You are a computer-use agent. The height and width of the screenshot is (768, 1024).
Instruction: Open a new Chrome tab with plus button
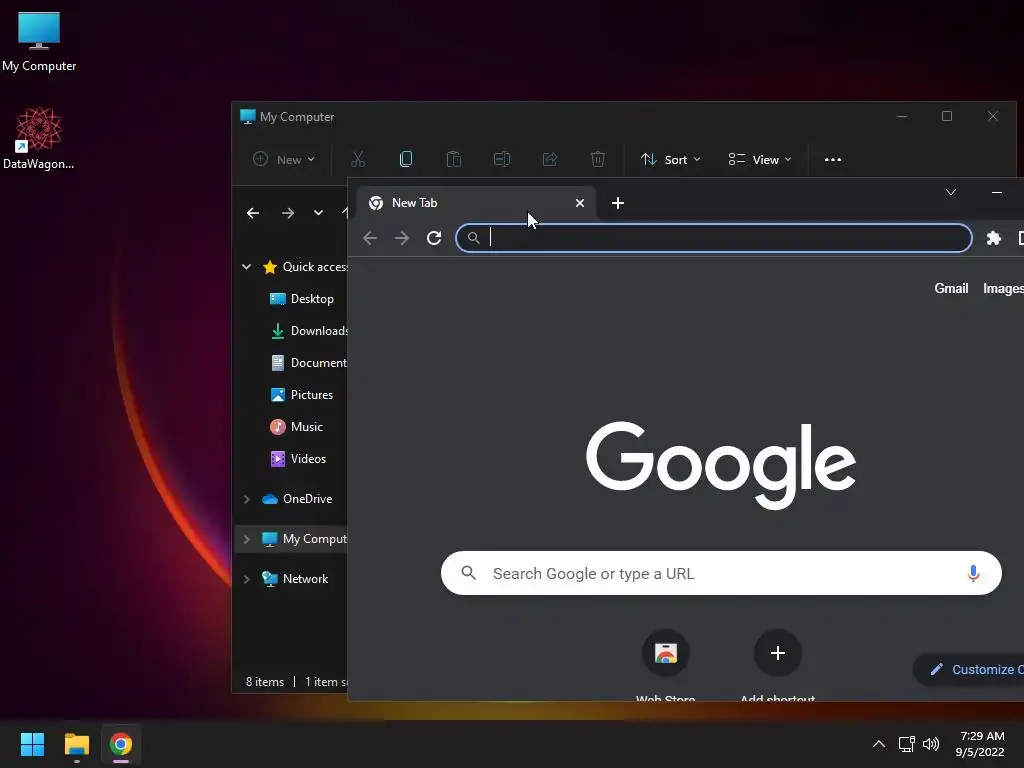click(618, 203)
